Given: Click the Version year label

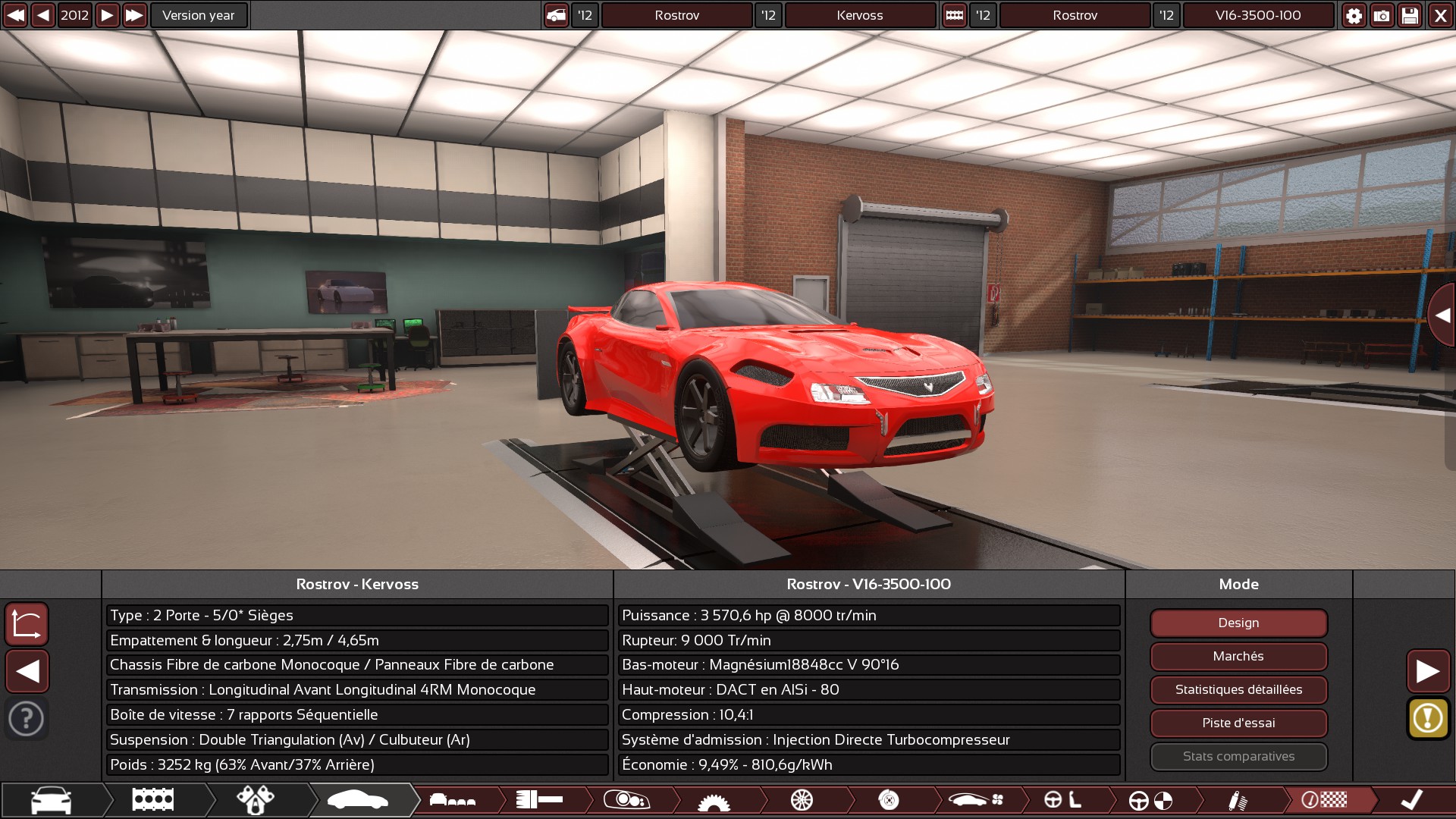Looking at the screenshot, I should point(199,15).
